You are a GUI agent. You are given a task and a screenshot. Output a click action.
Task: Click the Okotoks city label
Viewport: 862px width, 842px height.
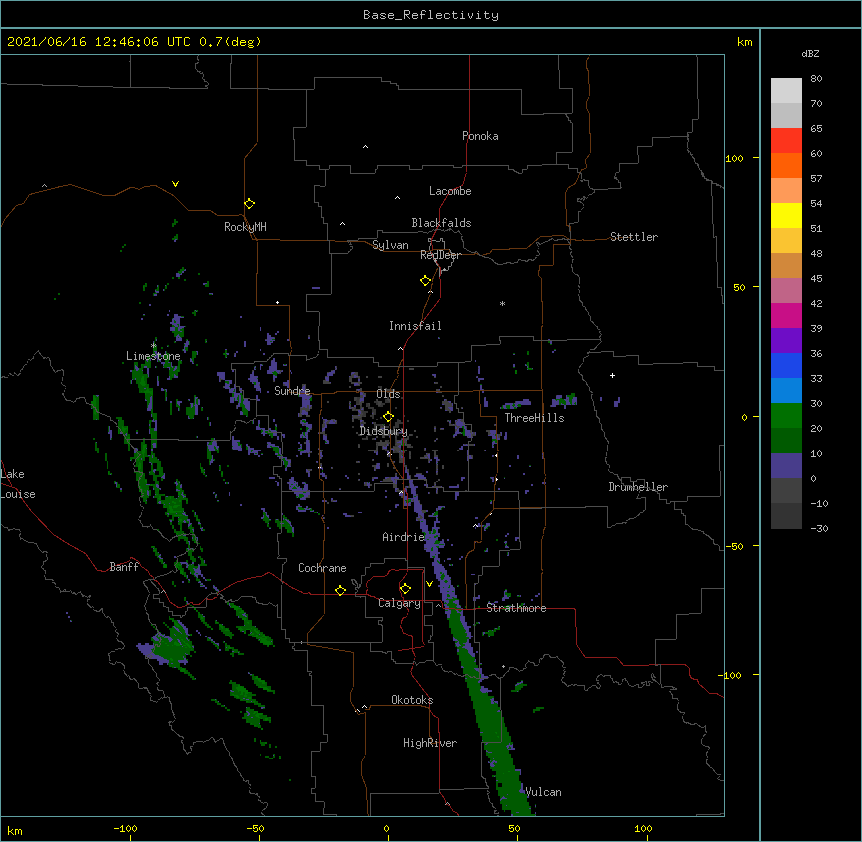coord(412,700)
